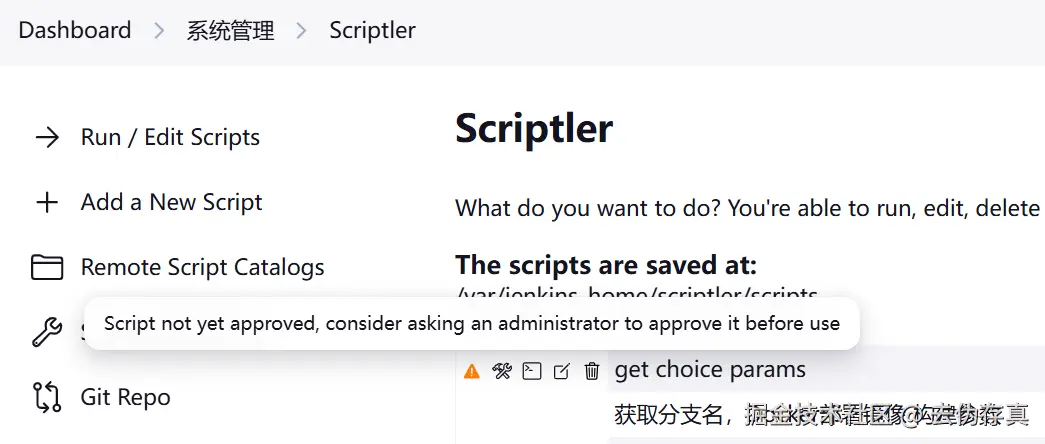Click the wrench settings icon in the sidebar
This screenshot has height=444, width=1045.
coord(47,331)
